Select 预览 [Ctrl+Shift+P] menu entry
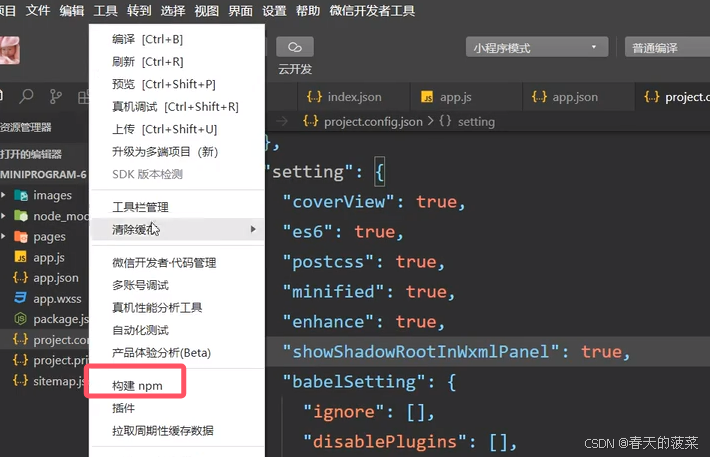This screenshot has height=457, width=710. click(x=177, y=84)
